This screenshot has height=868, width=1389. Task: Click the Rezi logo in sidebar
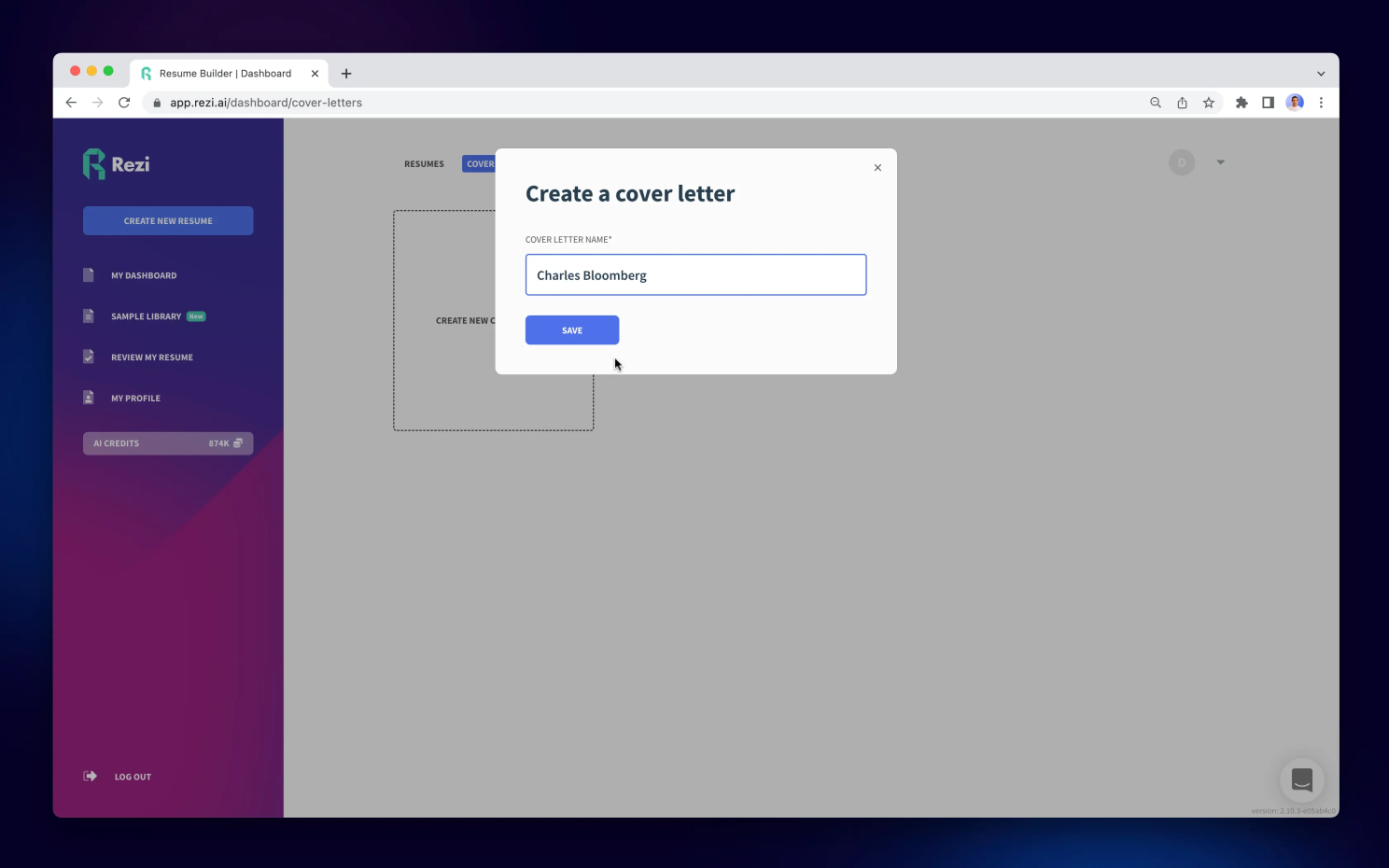click(117, 164)
